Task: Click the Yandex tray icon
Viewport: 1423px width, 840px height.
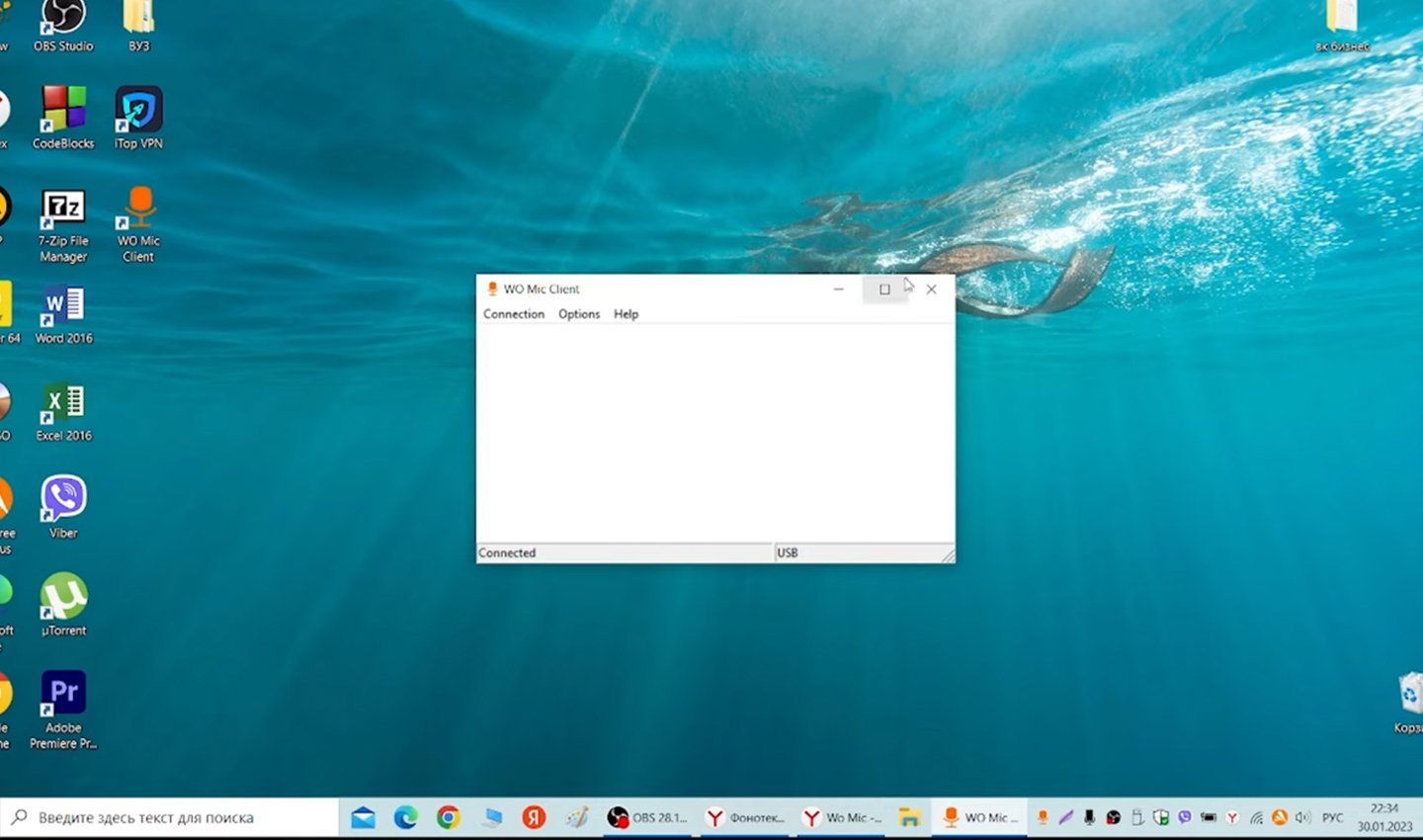Action: [x=1232, y=817]
